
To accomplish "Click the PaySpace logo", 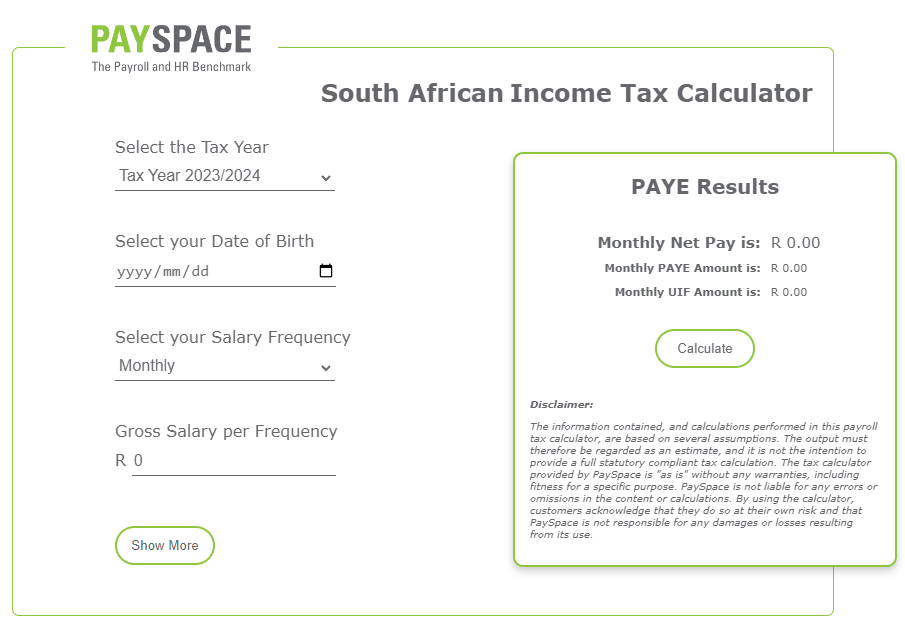I will [x=171, y=47].
